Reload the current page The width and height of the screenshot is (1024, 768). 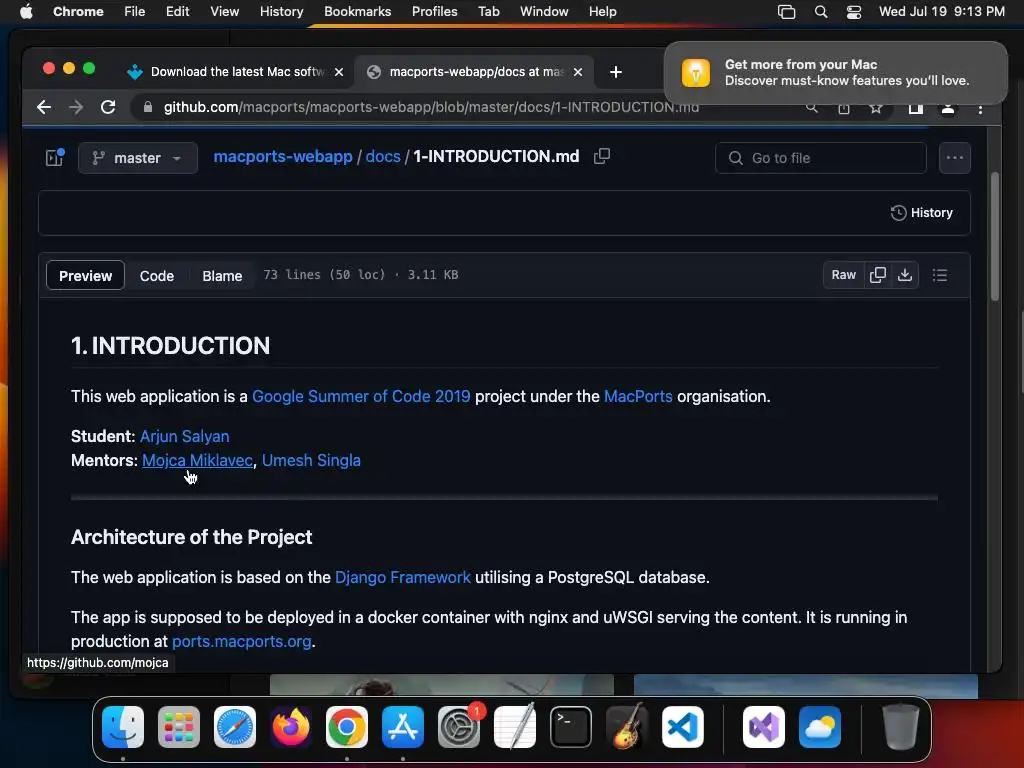pyautogui.click(x=108, y=107)
